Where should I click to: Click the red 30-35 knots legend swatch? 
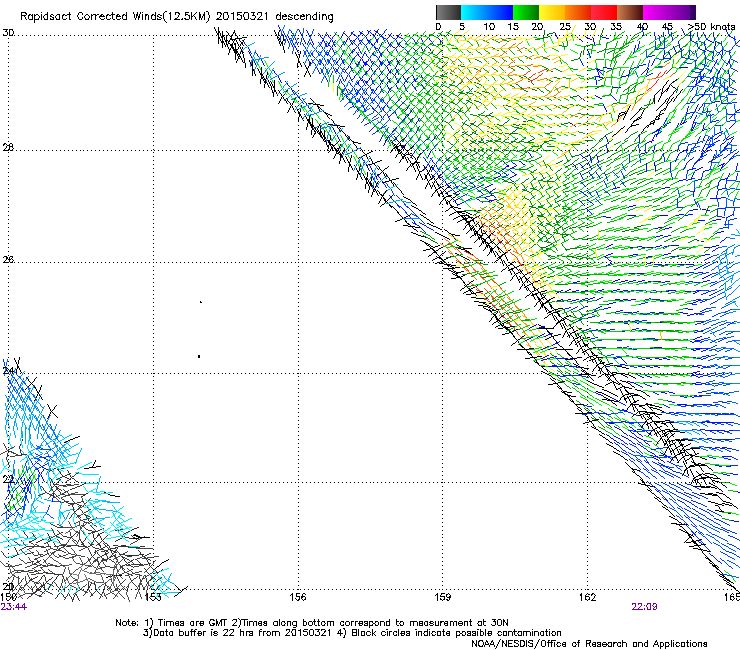[604, 12]
